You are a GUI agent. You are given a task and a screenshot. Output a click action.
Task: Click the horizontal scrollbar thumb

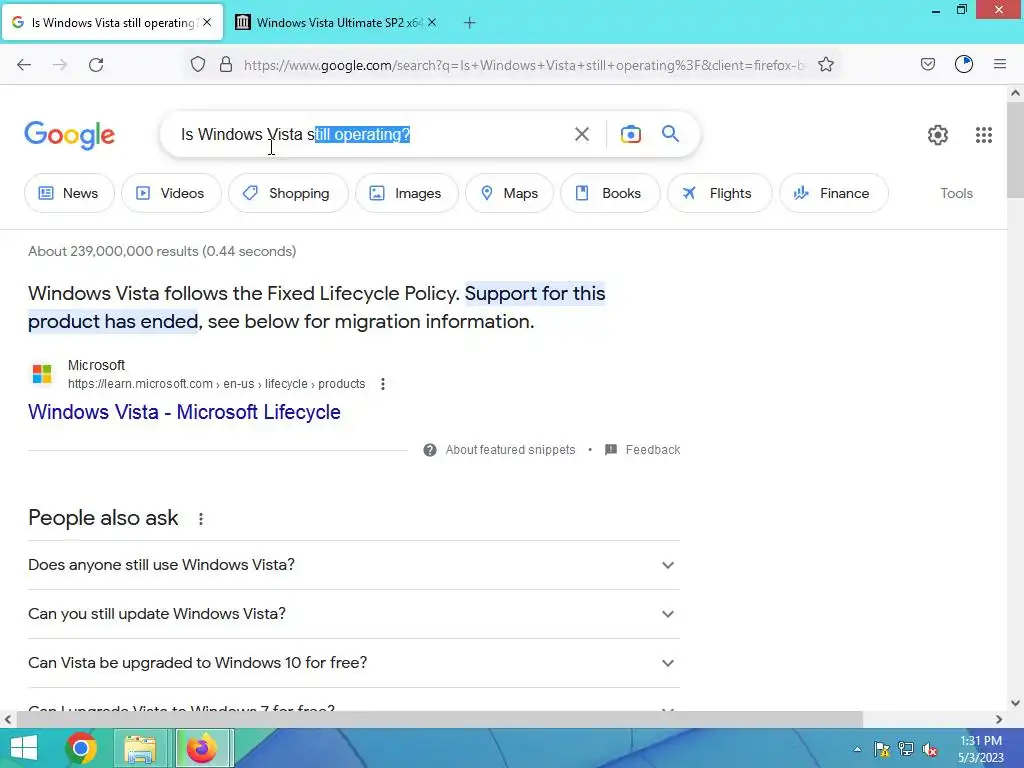(x=440, y=719)
